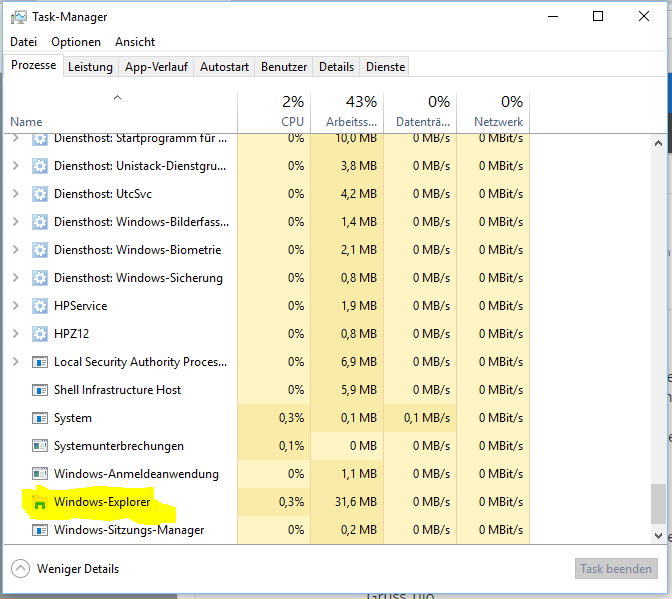Click the Weniger Details link

[x=78, y=569]
